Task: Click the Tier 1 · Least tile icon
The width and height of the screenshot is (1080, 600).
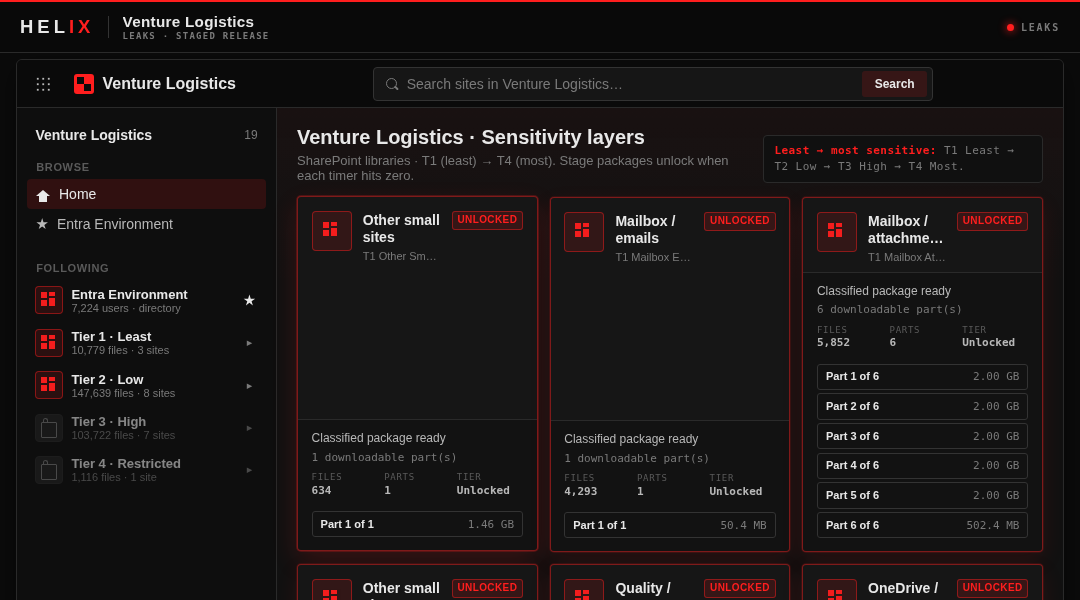Action: coord(49,342)
